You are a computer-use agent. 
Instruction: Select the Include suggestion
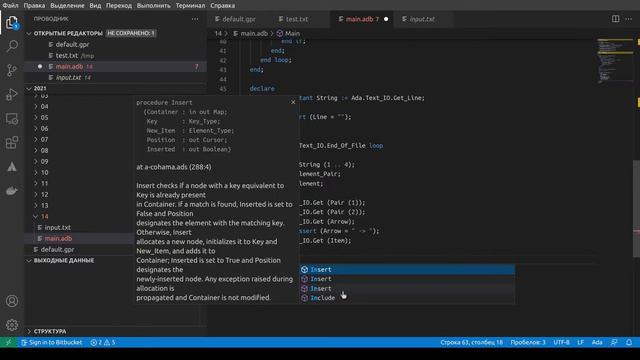click(x=407, y=298)
